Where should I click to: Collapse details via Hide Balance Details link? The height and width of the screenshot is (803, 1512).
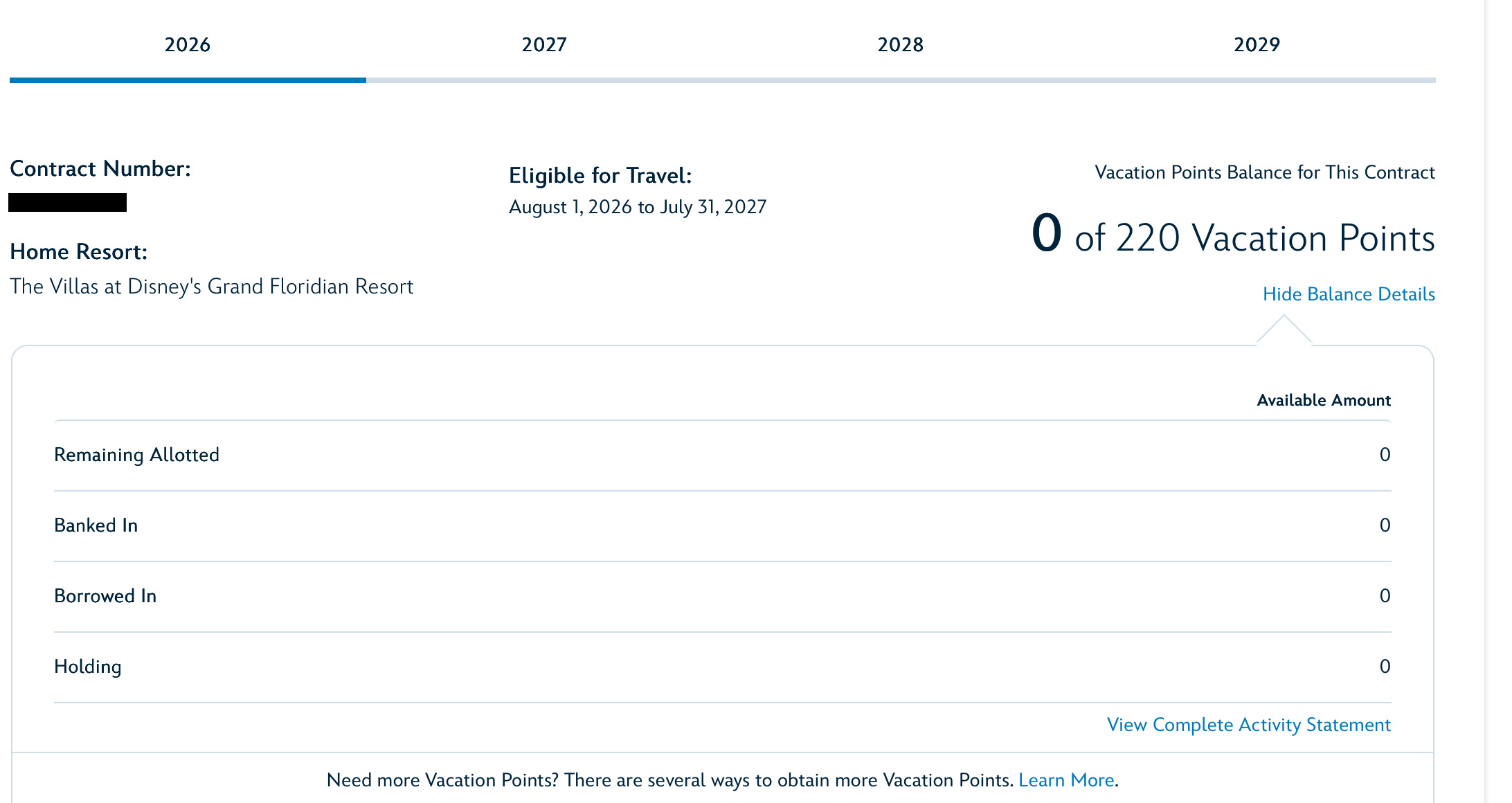[1349, 294]
